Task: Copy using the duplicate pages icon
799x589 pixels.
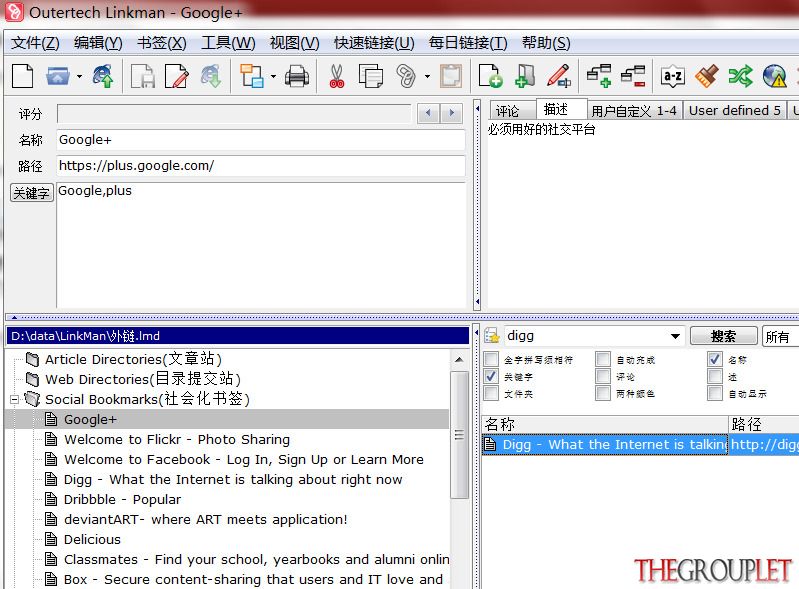Action: click(x=370, y=77)
